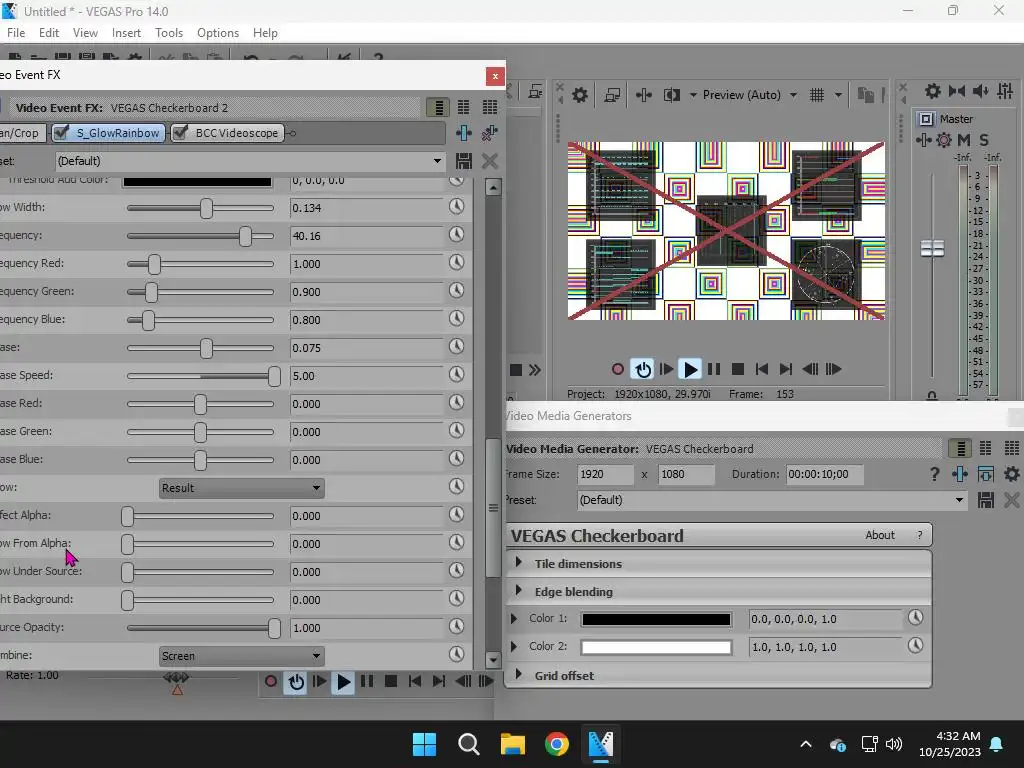
Task: Save the Video Event FX preset
Action: click(x=464, y=161)
